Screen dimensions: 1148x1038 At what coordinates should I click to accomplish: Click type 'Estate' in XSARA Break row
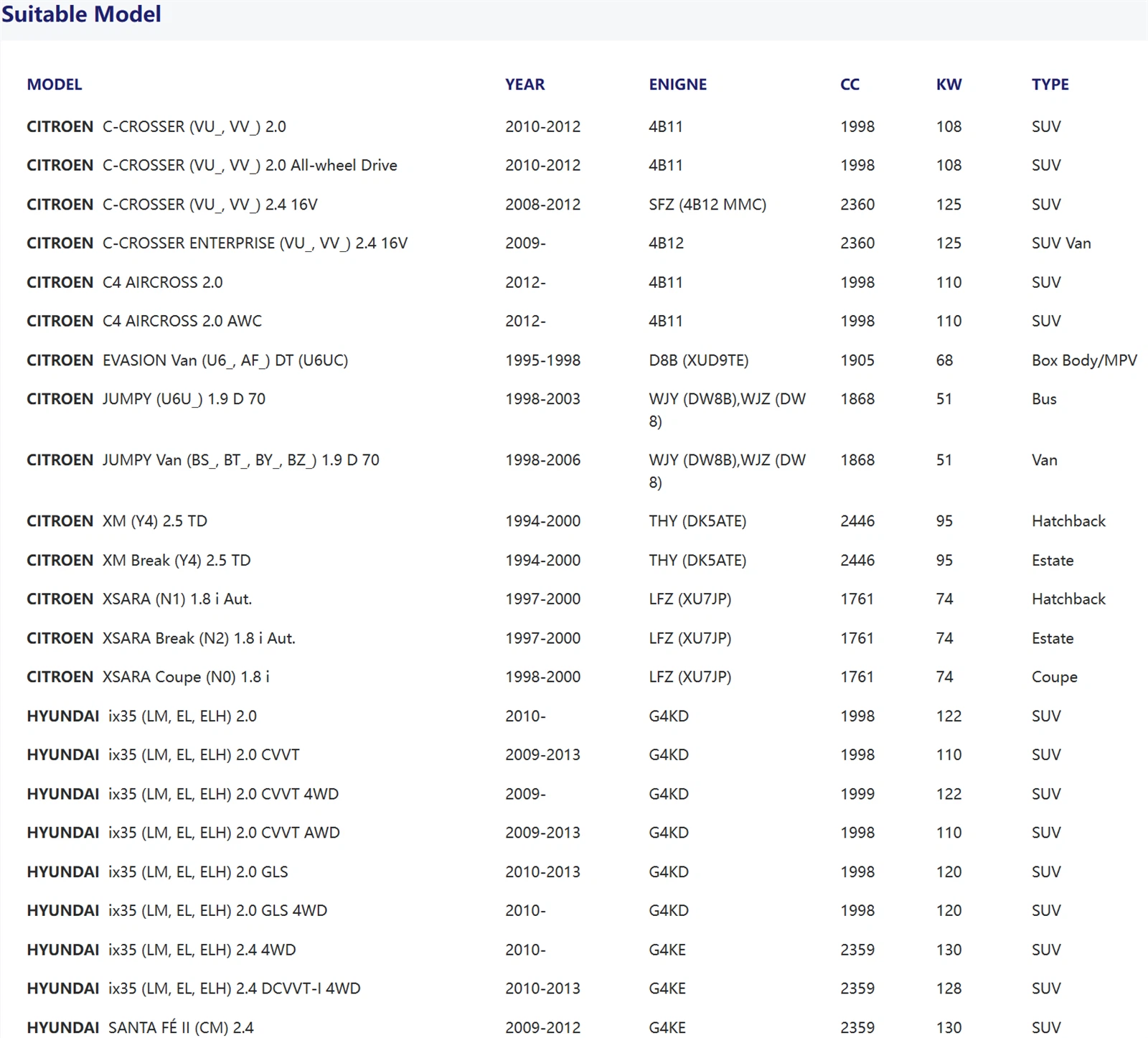(x=1053, y=638)
